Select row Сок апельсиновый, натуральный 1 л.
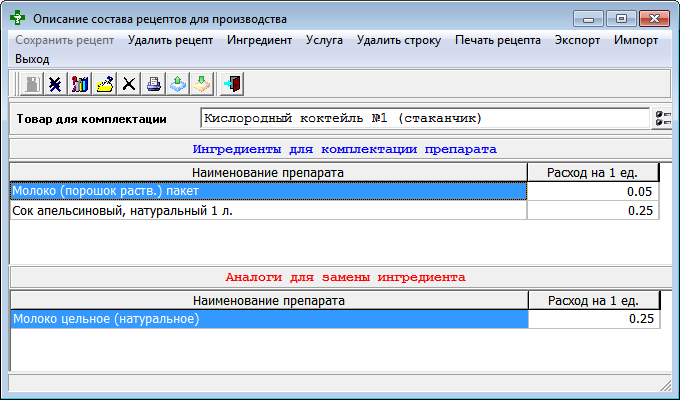This screenshot has width=680, height=400. coord(268,211)
